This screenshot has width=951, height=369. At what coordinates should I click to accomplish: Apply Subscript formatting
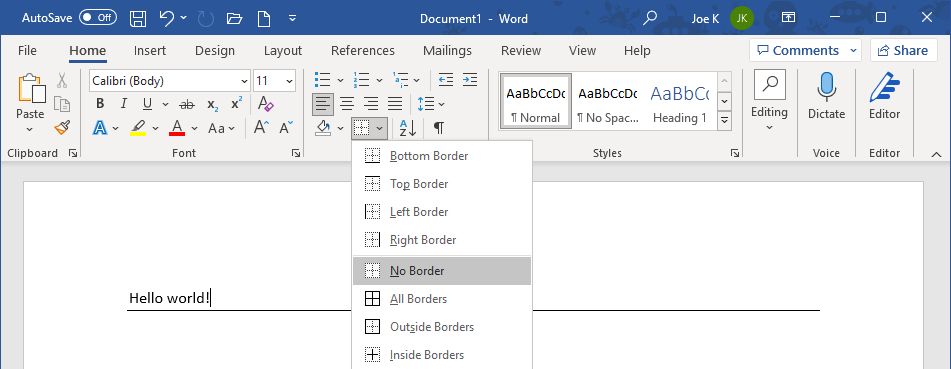tap(213, 104)
